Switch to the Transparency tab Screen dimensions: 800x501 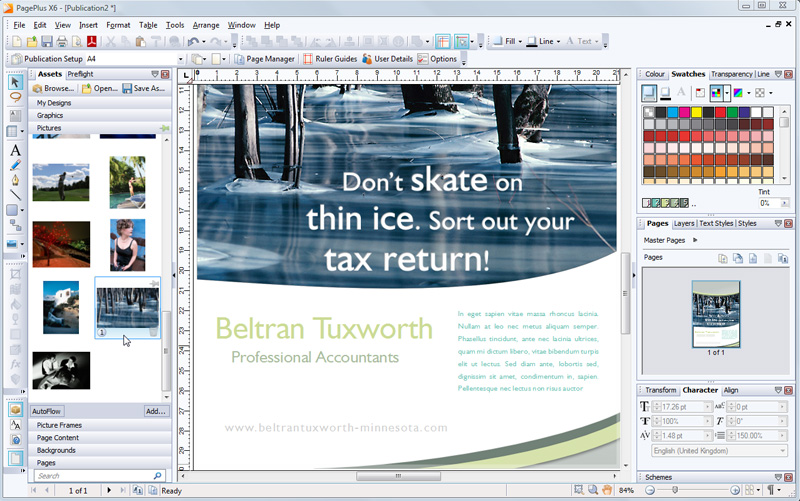pyautogui.click(x=732, y=74)
